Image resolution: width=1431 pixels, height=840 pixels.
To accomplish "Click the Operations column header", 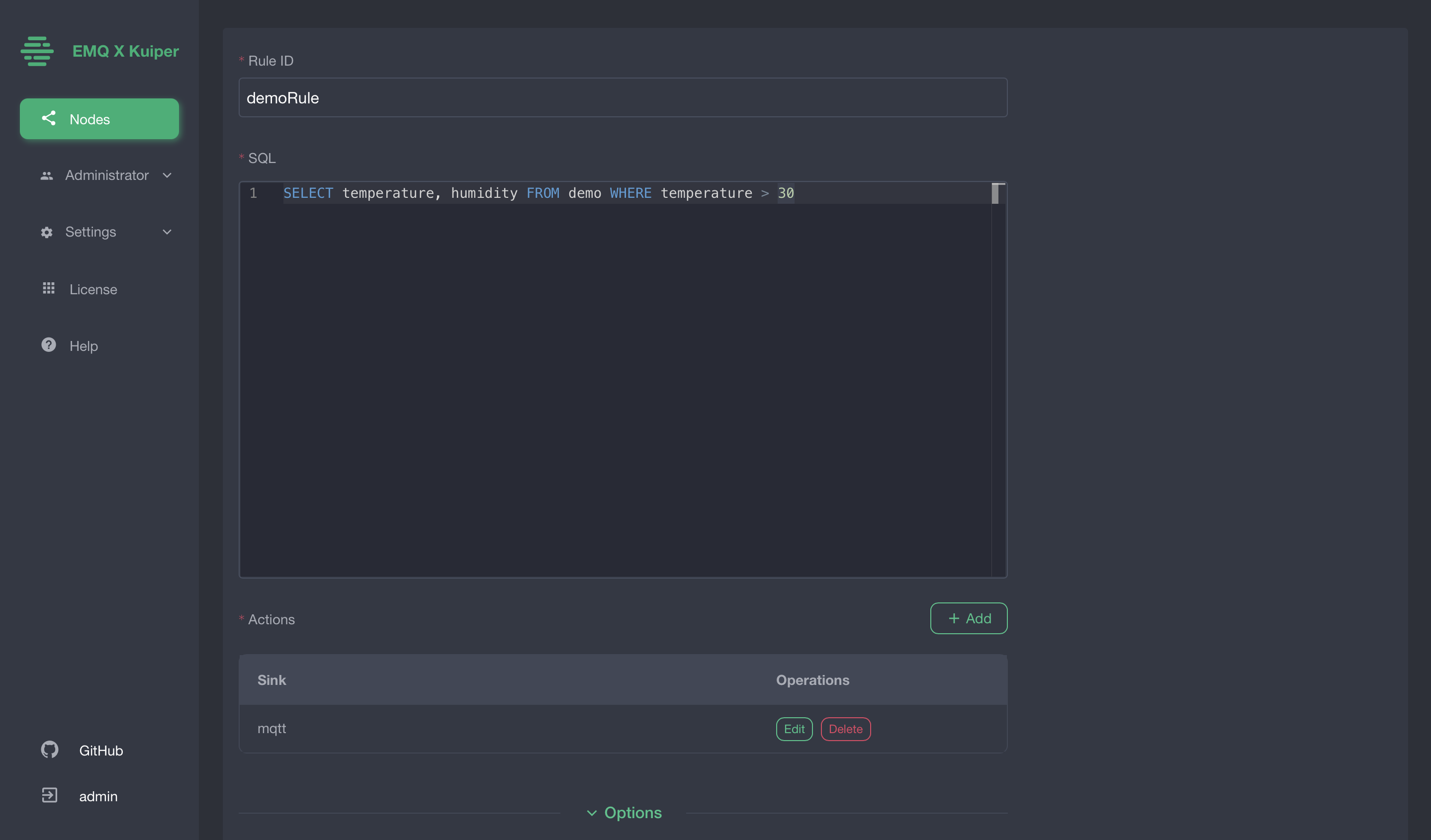I will (812, 680).
